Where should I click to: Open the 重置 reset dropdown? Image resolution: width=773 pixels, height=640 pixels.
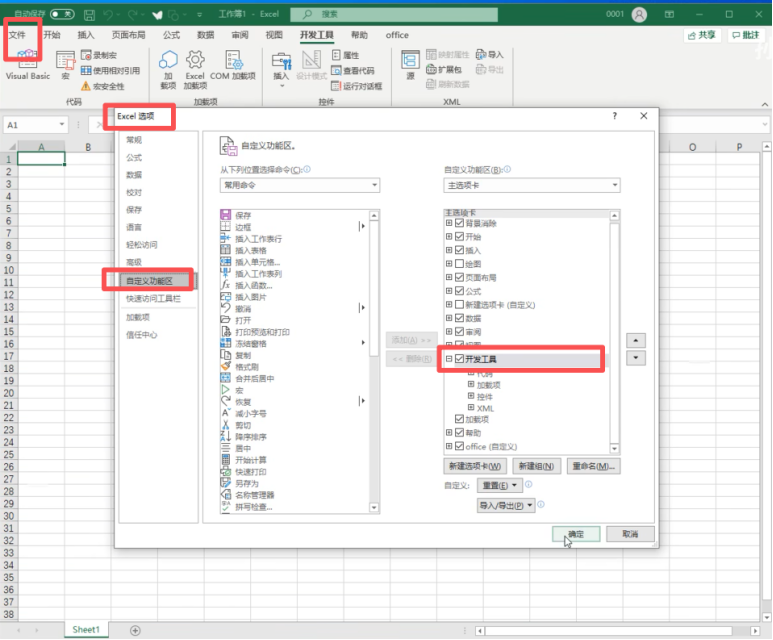(x=499, y=485)
